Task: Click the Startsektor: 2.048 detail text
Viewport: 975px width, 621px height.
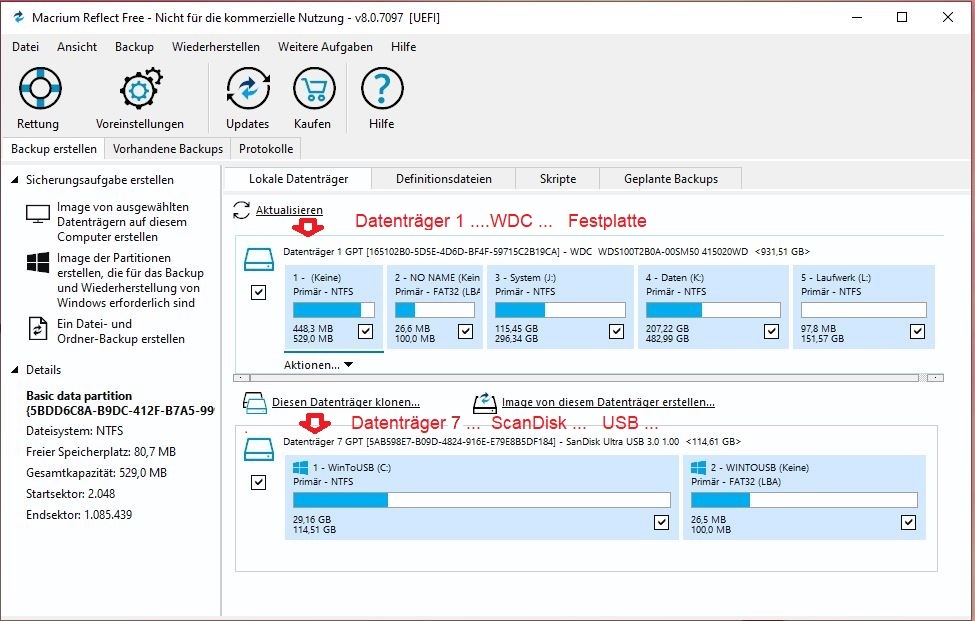Action: click(70, 494)
